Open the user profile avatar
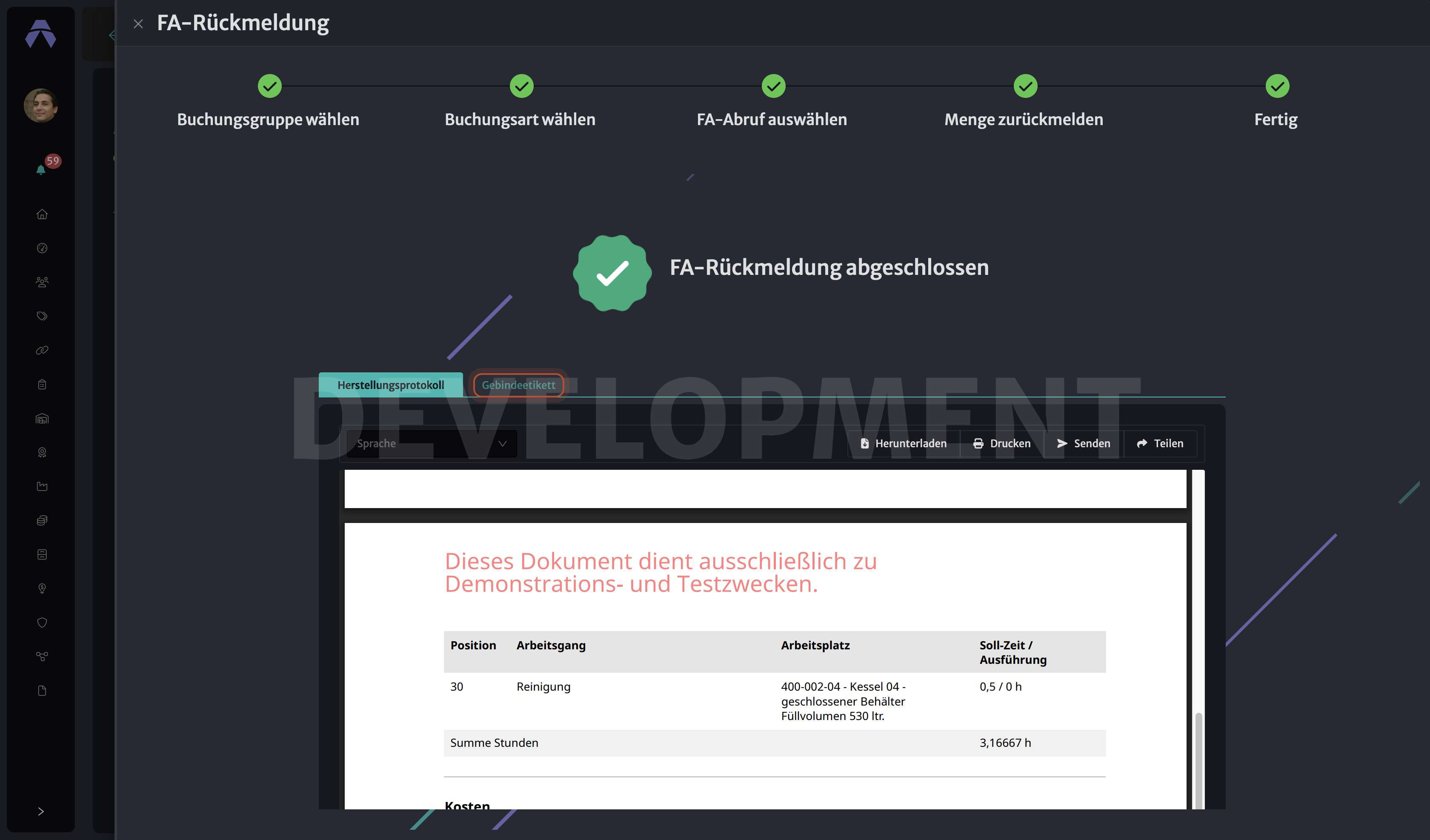 pos(41,105)
